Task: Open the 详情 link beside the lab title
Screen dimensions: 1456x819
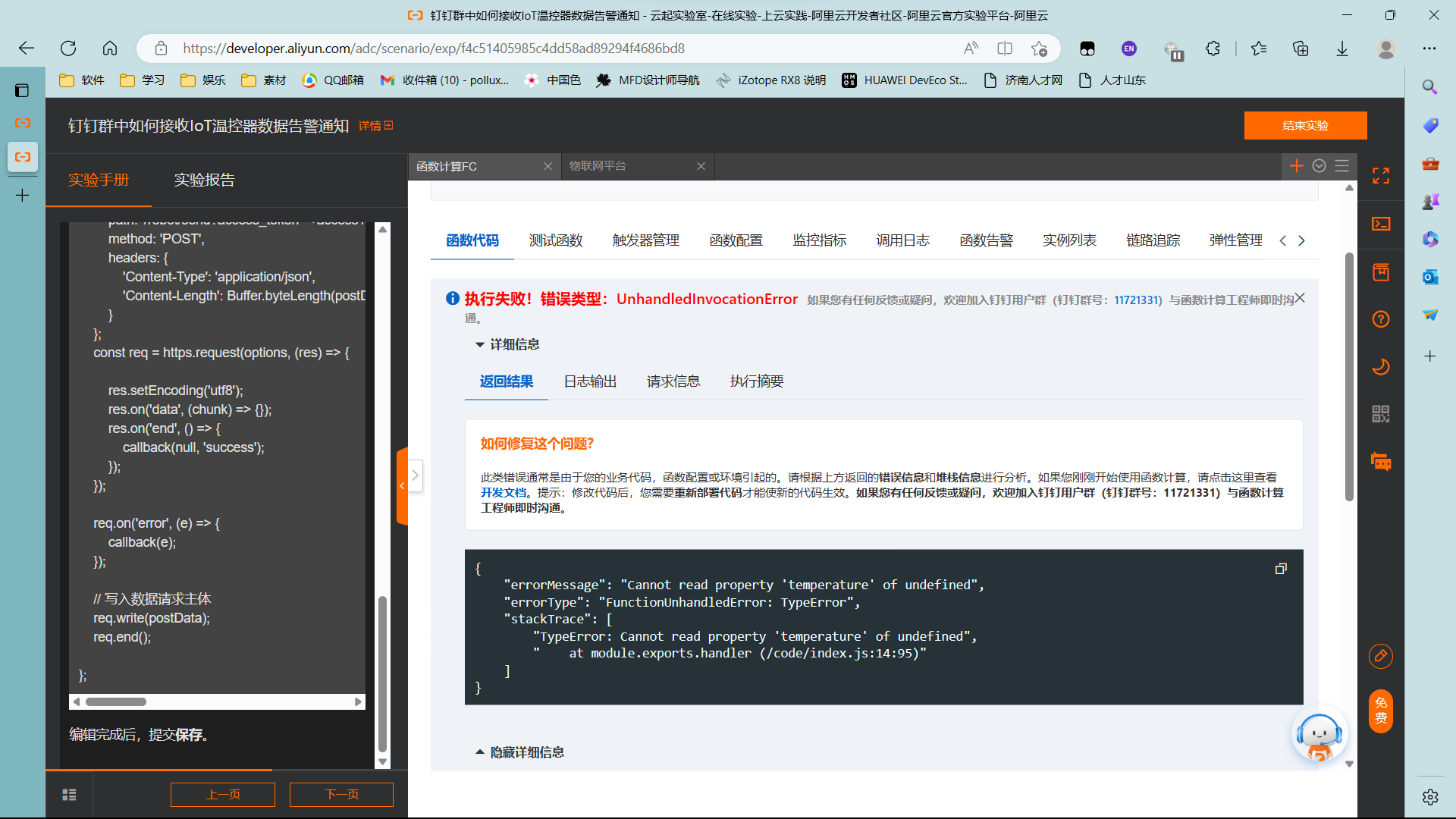Action: (375, 126)
